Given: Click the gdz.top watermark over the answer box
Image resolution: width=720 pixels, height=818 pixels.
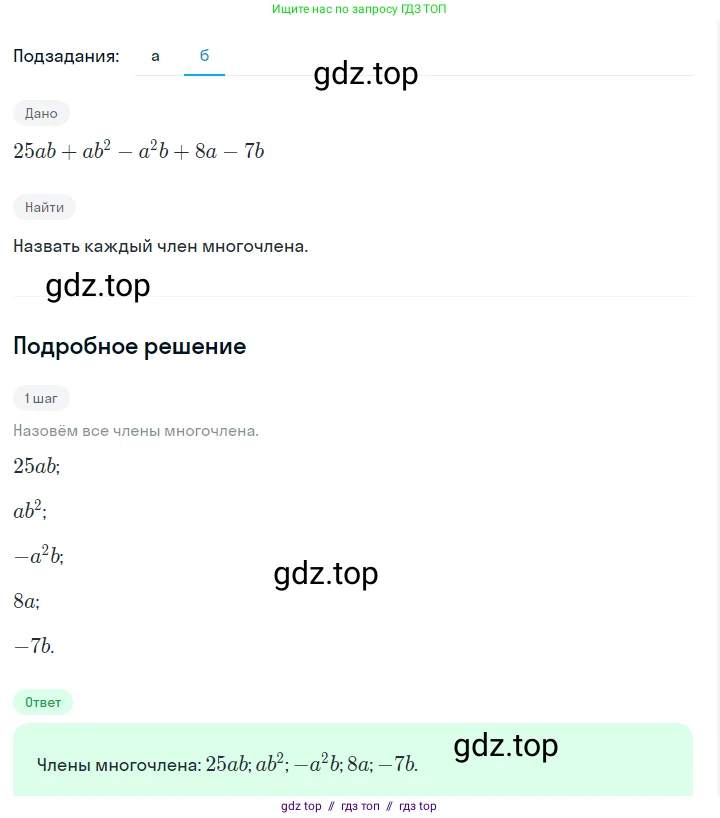Looking at the screenshot, I should pos(505,745).
